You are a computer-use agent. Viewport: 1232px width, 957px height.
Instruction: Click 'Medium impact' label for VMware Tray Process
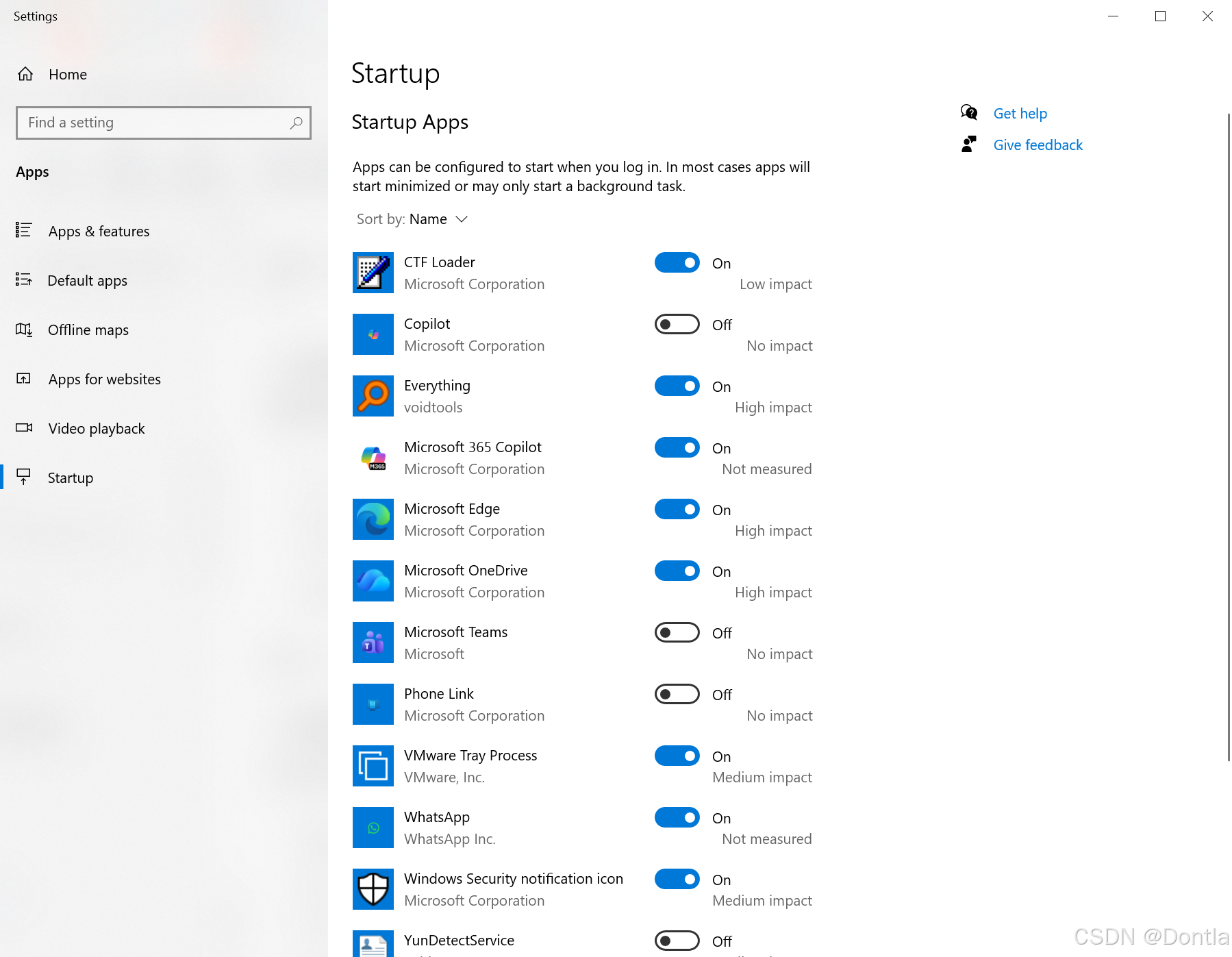pos(762,778)
